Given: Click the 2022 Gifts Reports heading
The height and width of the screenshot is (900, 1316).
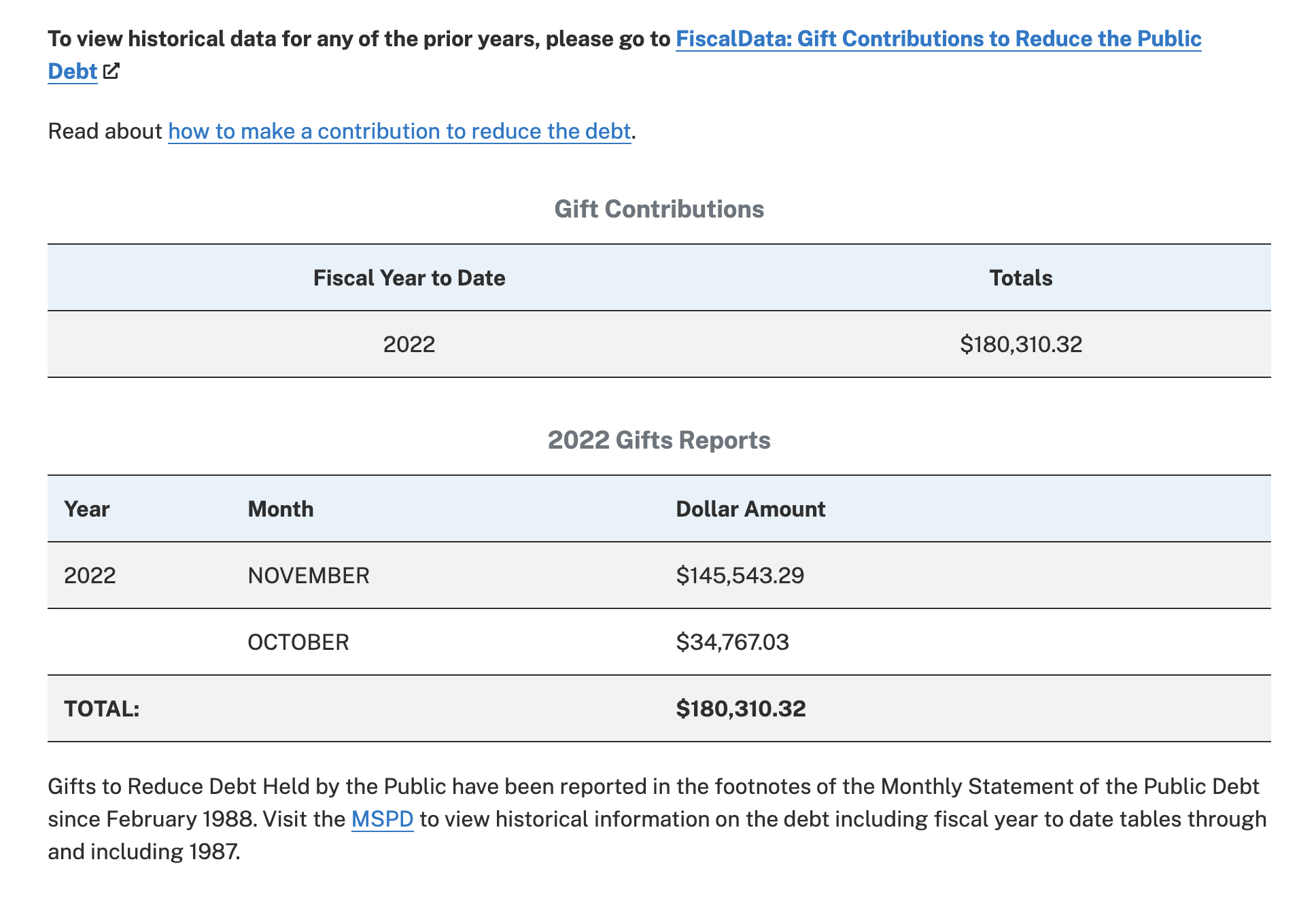Looking at the screenshot, I should coord(659,440).
